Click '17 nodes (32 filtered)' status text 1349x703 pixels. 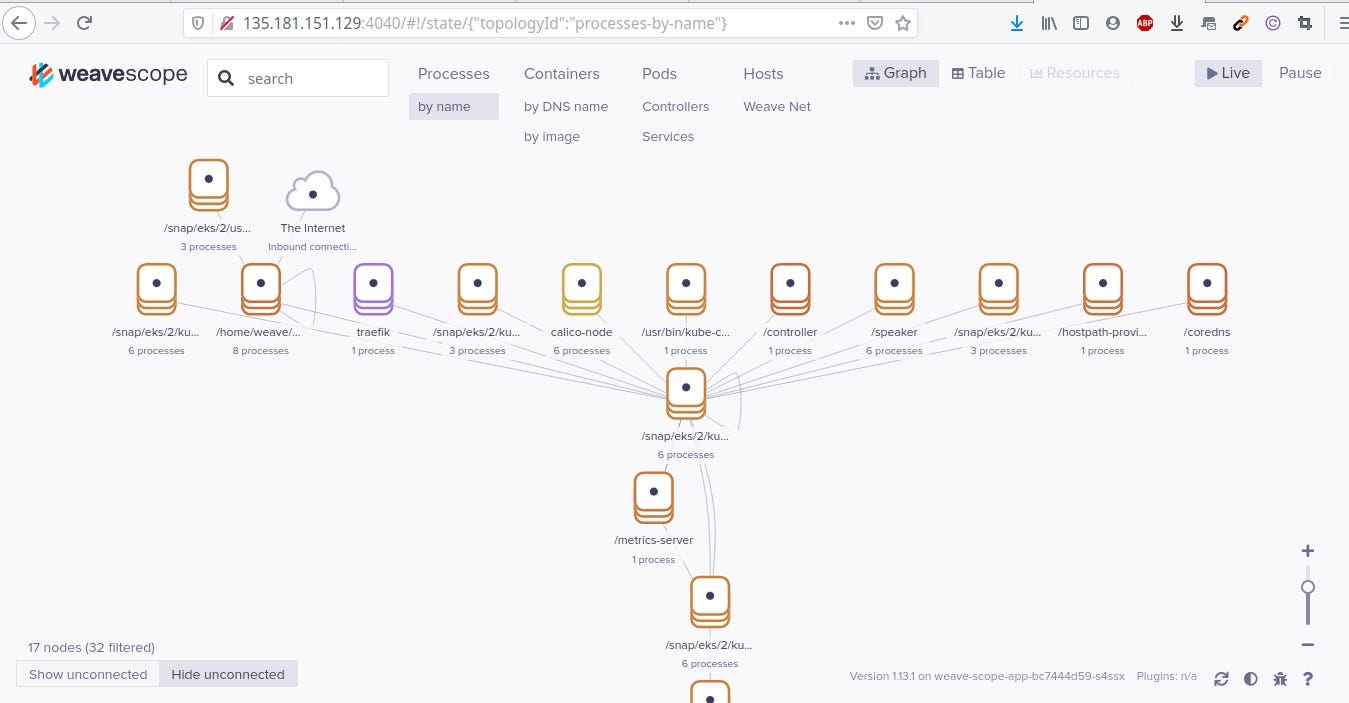pos(91,647)
